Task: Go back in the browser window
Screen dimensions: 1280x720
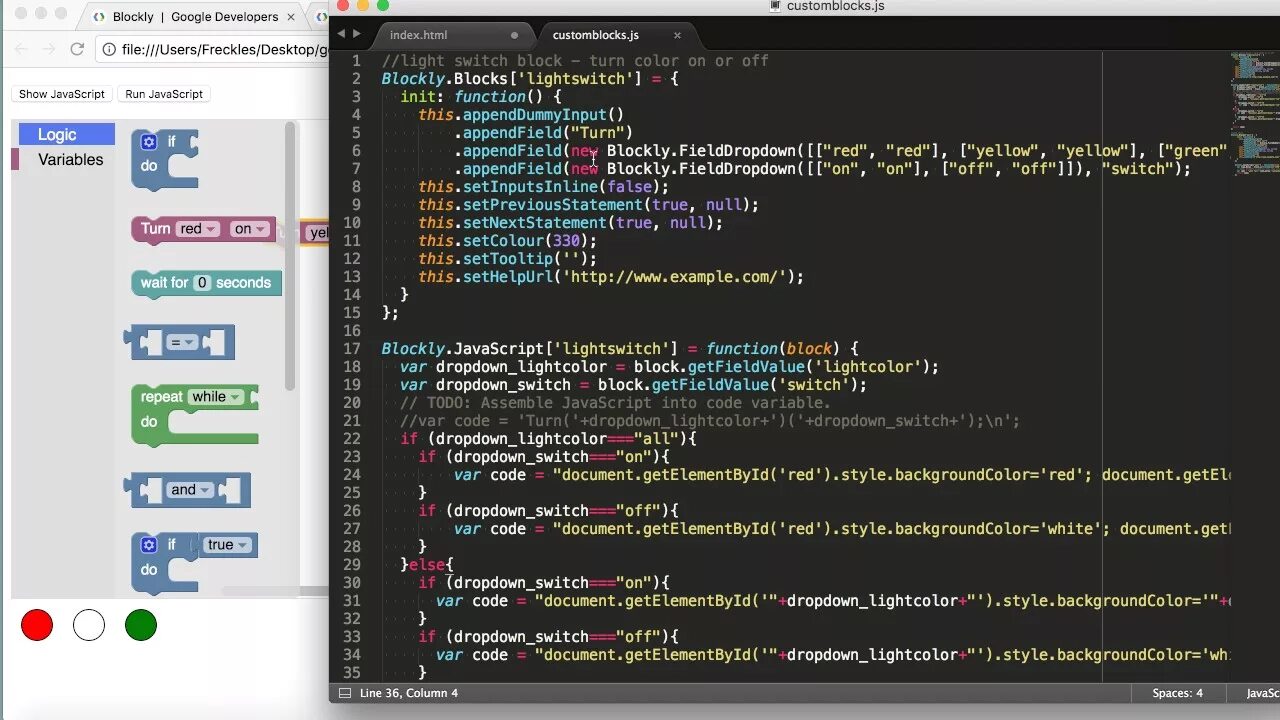Action: click(x=21, y=49)
